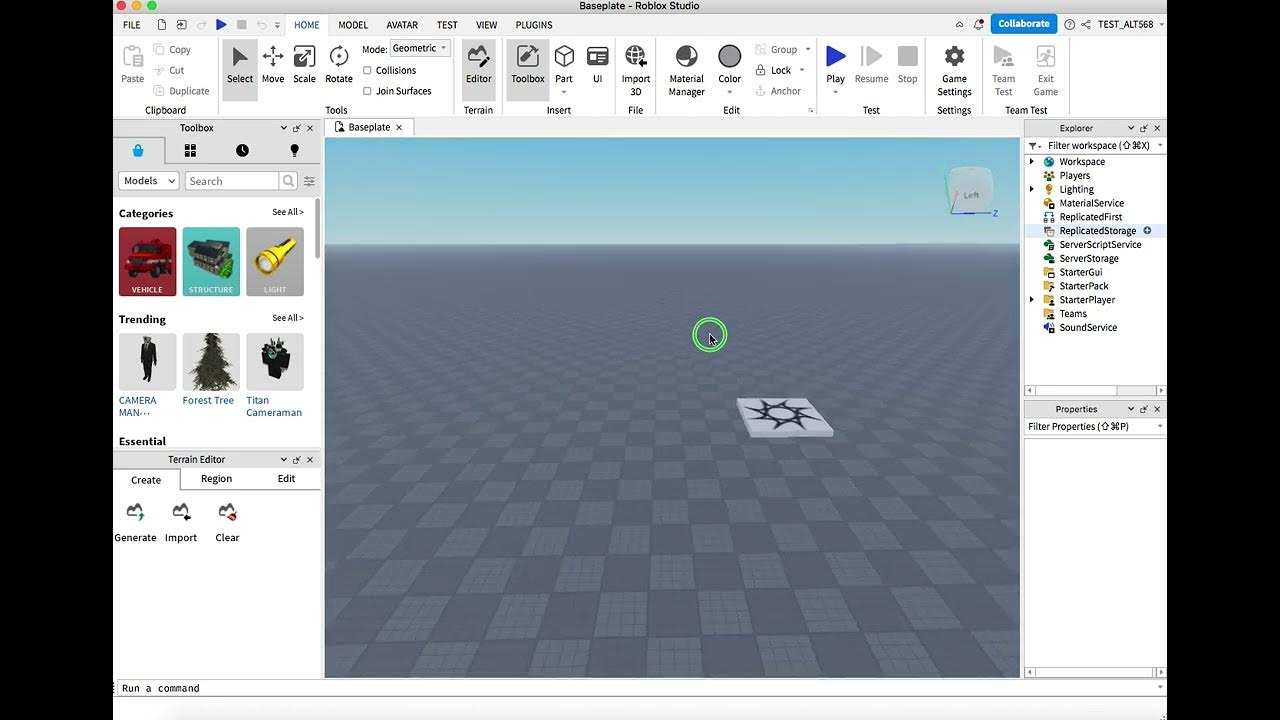Open the help question mark icon
The image size is (1280, 720).
click(1070, 24)
